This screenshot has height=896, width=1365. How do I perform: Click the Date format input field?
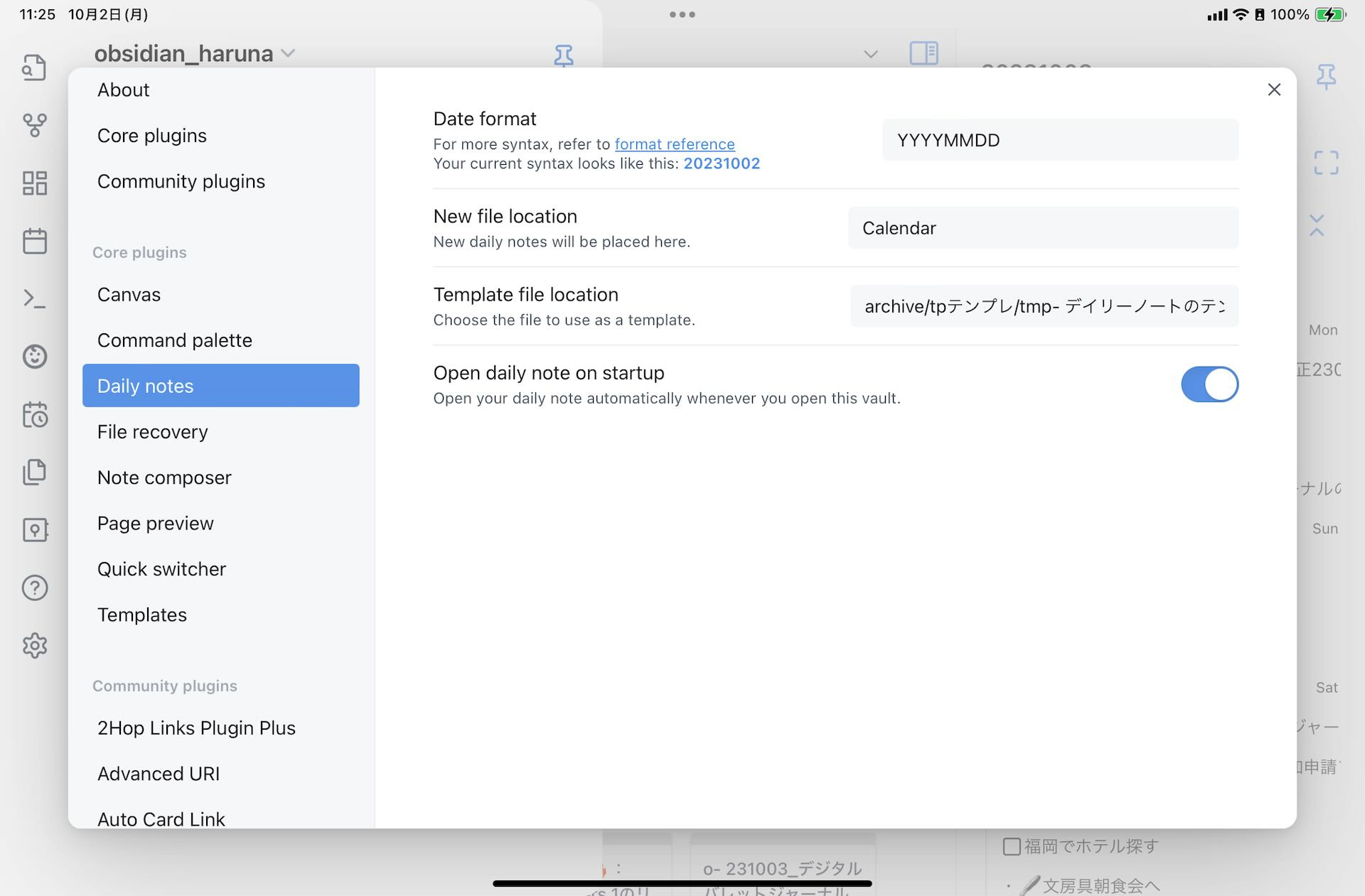[x=1059, y=140]
